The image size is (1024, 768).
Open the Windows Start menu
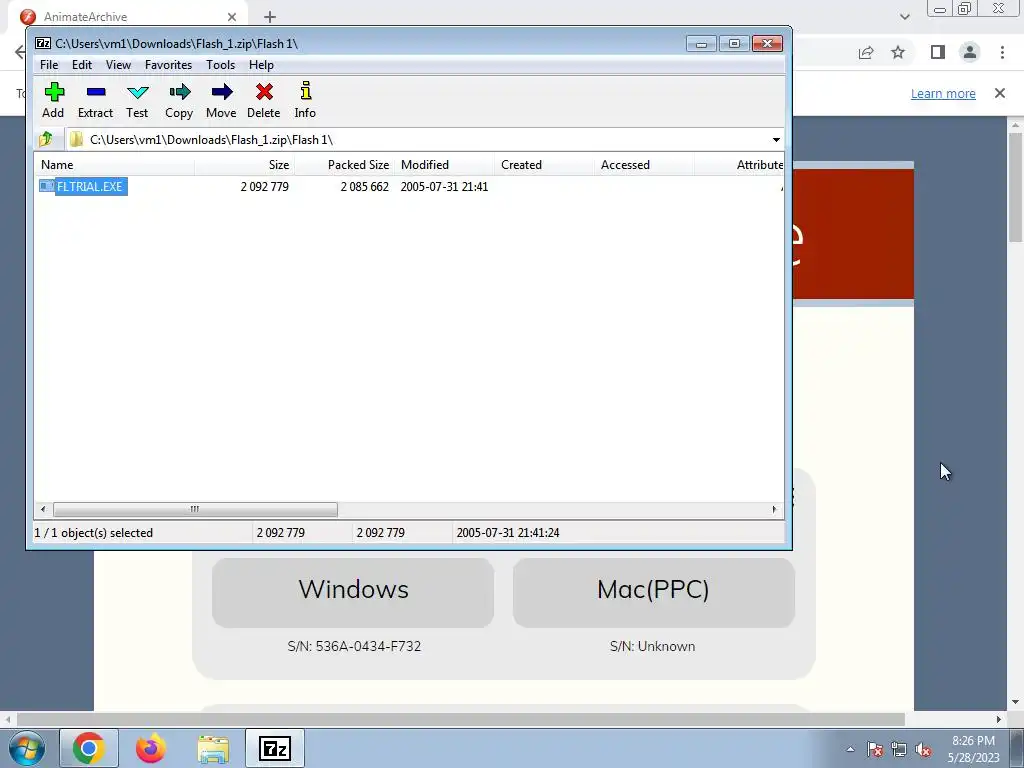click(x=27, y=748)
